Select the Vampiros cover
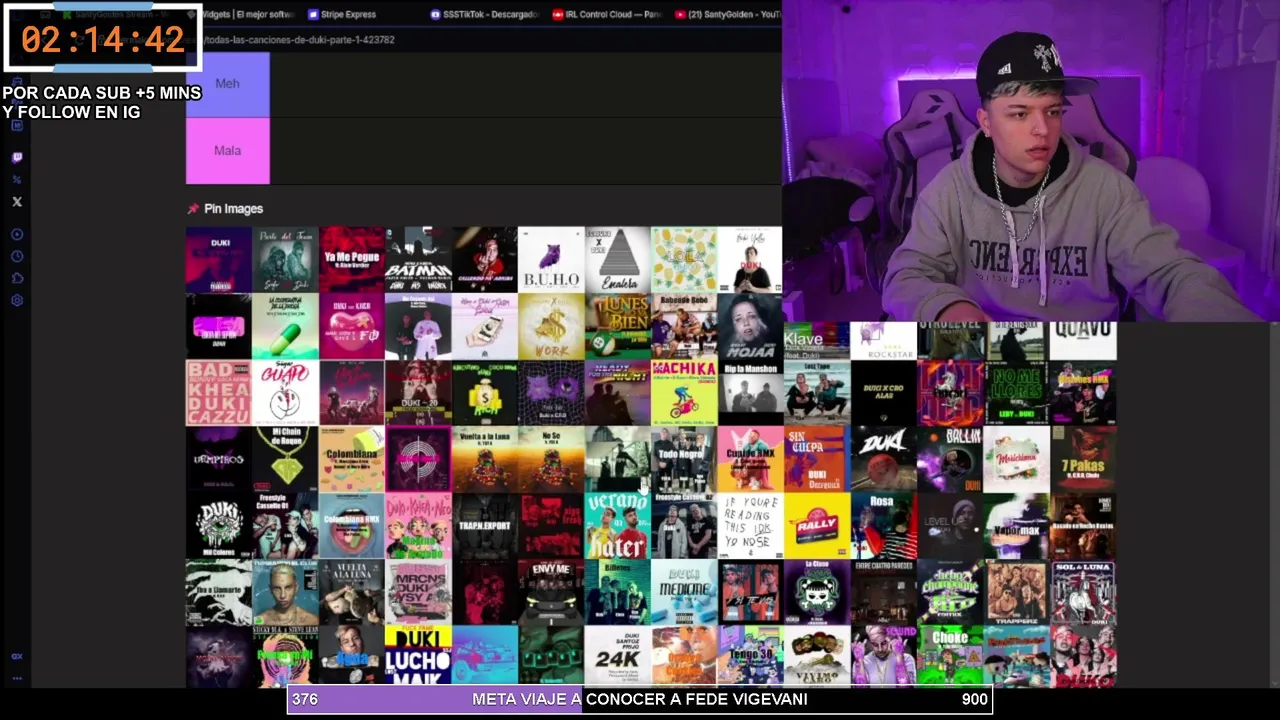 [218, 459]
